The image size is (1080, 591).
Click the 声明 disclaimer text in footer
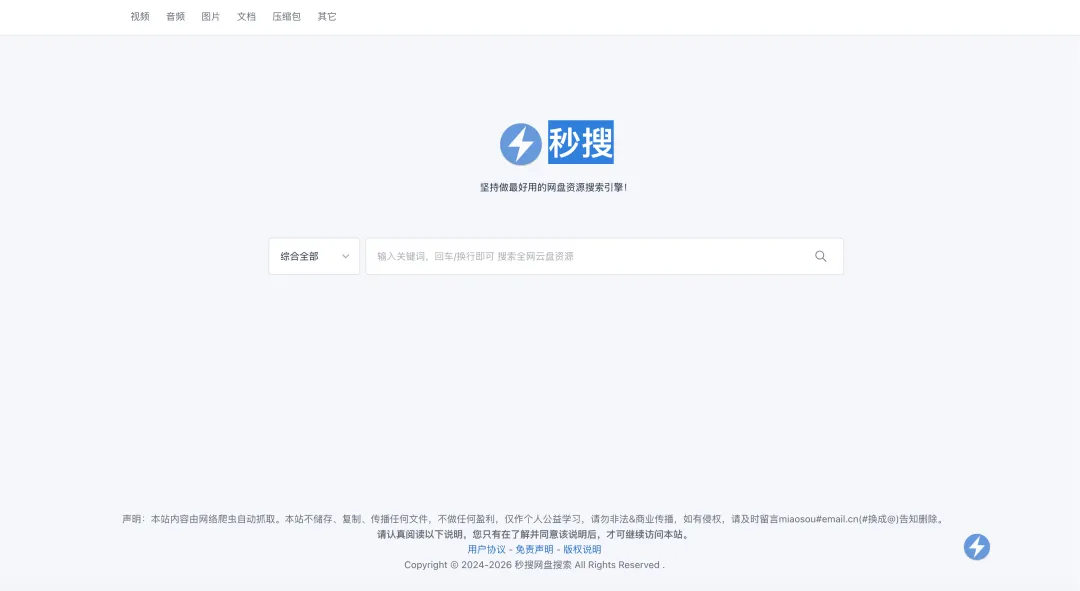tap(534, 519)
